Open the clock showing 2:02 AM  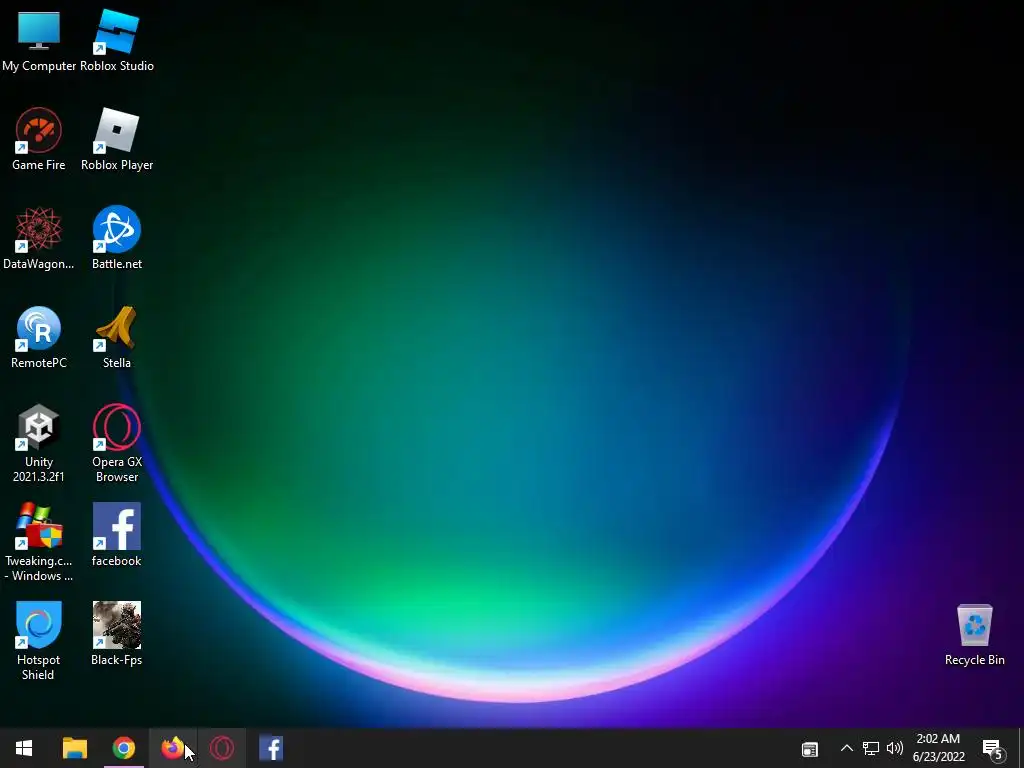click(938, 748)
